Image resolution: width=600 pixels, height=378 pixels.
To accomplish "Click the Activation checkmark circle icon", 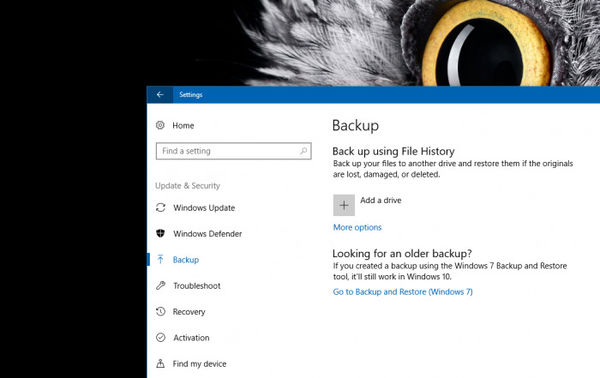I will 161,337.
